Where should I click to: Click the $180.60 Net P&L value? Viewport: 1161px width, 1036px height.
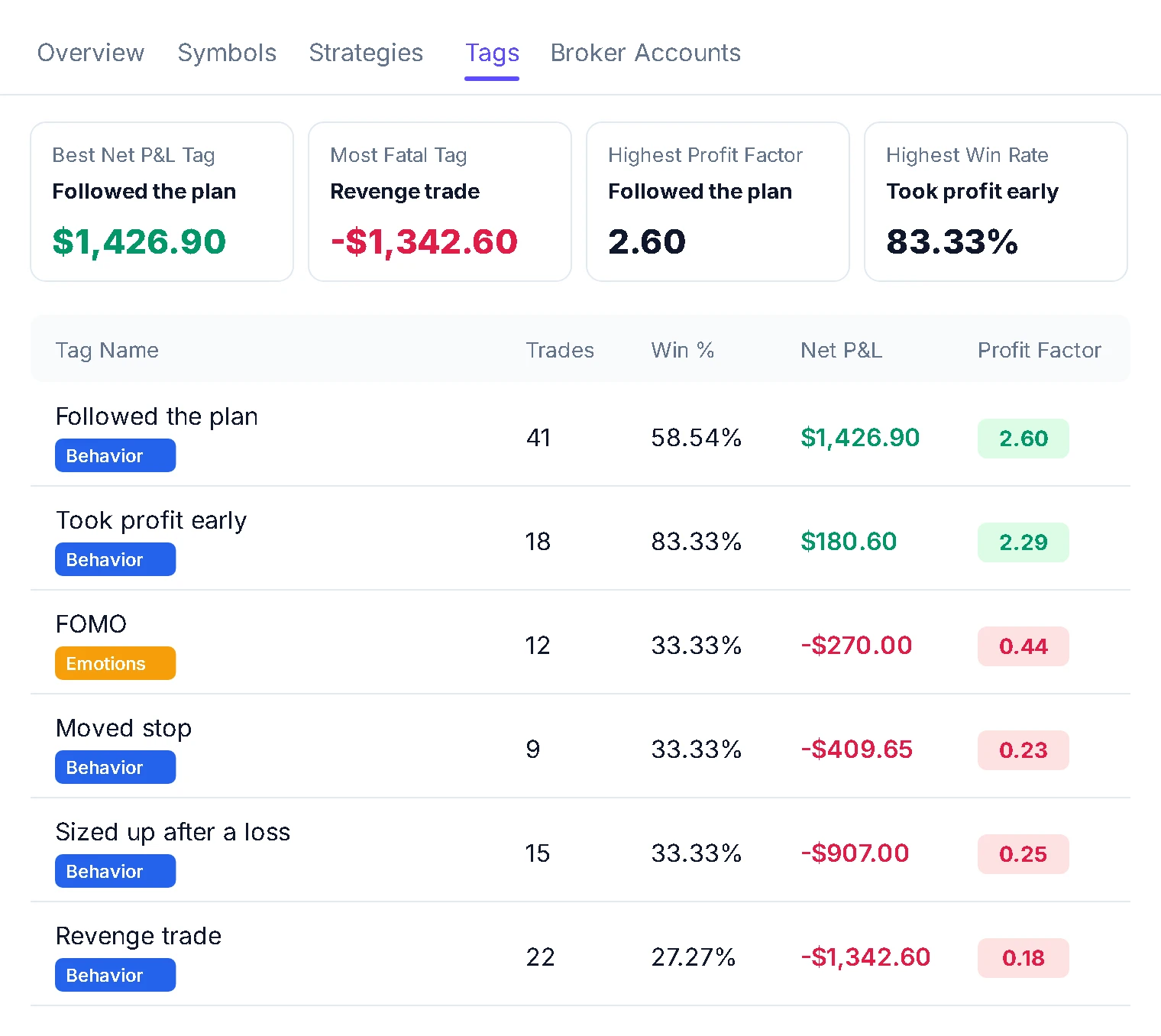tap(849, 542)
